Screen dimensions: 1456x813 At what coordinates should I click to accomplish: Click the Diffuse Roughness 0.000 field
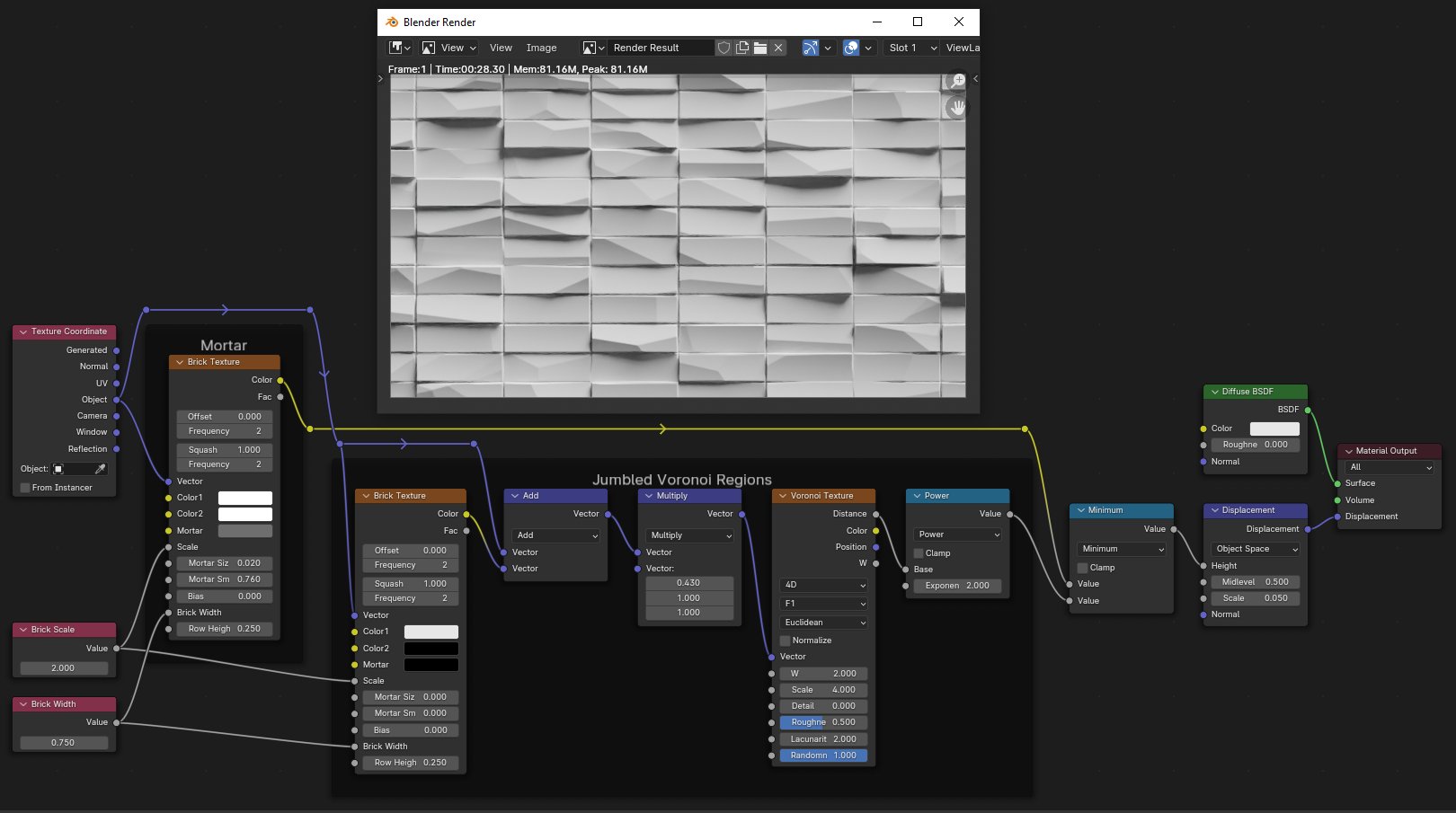coord(1256,445)
